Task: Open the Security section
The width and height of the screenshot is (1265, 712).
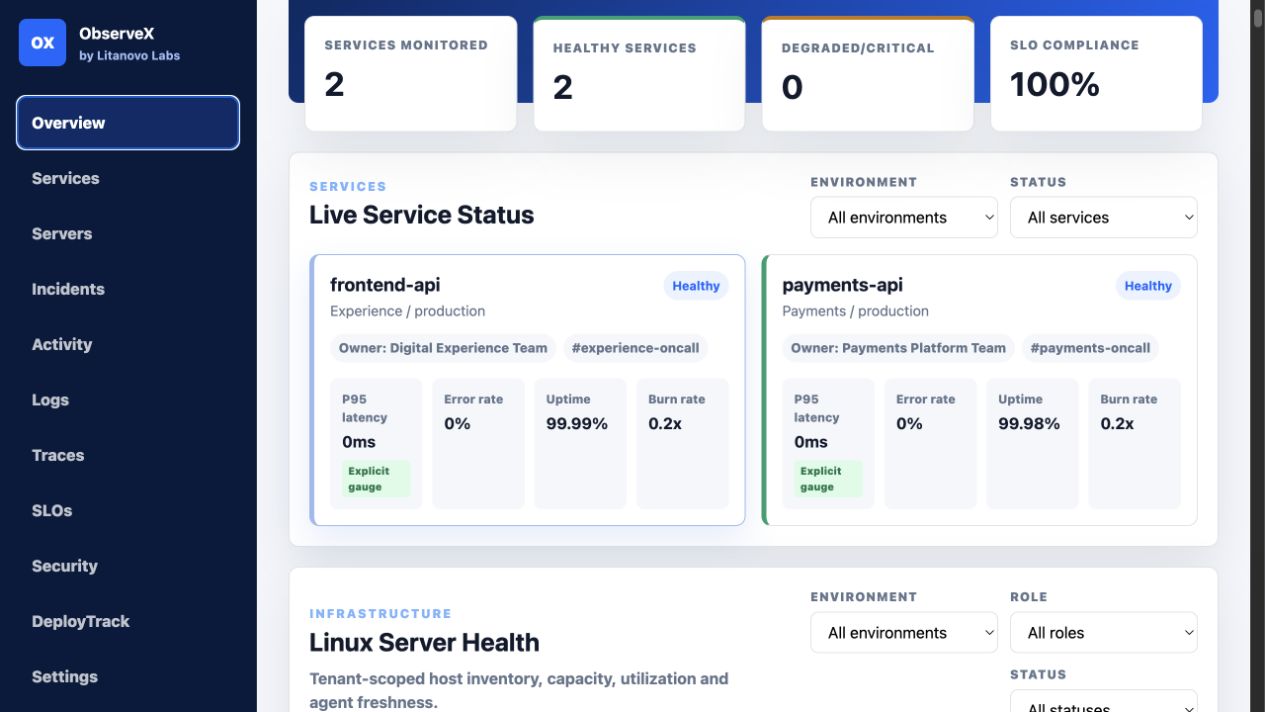Action: [x=128, y=566]
